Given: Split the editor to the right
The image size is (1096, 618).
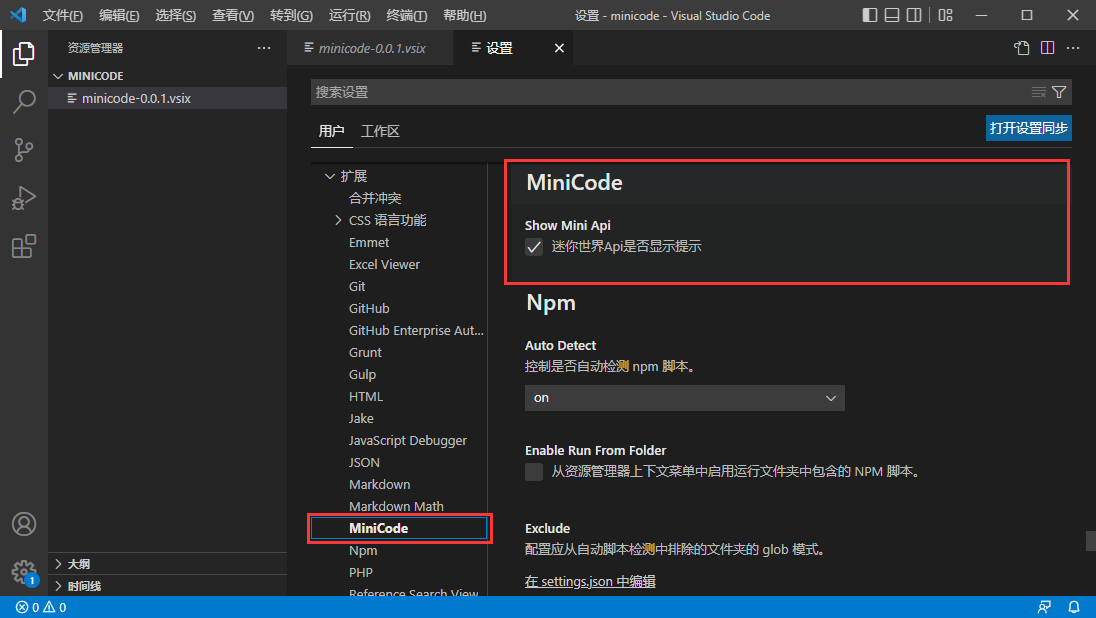Looking at the screenshot, I should point(1047,48).
